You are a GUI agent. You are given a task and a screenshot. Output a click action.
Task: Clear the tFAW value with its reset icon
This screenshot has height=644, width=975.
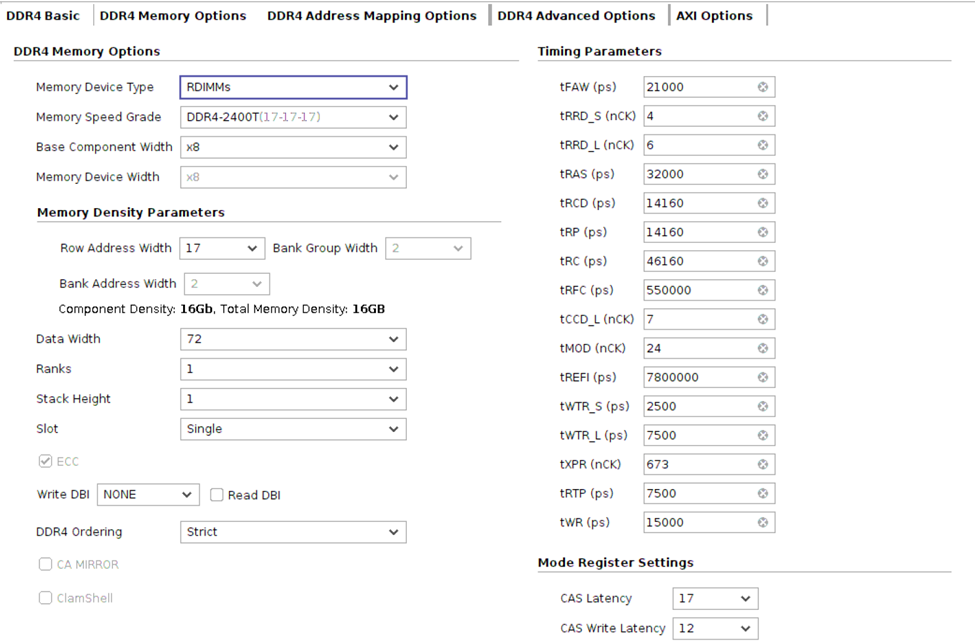[762, 87]
